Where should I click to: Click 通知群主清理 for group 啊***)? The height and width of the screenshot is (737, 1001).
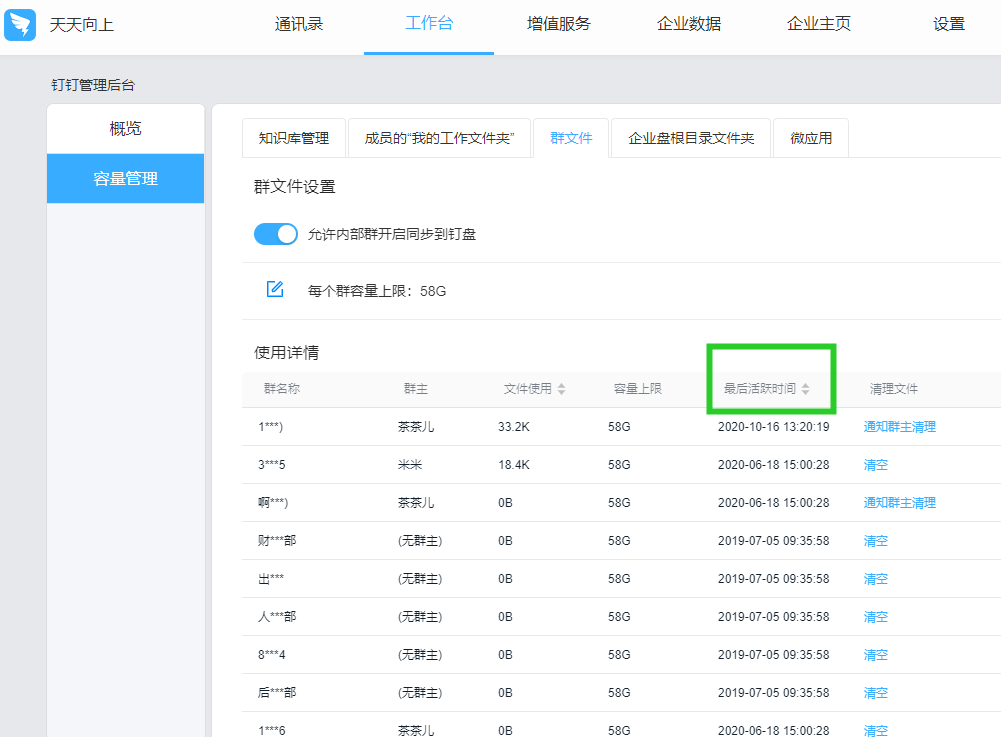click(899, 503)
